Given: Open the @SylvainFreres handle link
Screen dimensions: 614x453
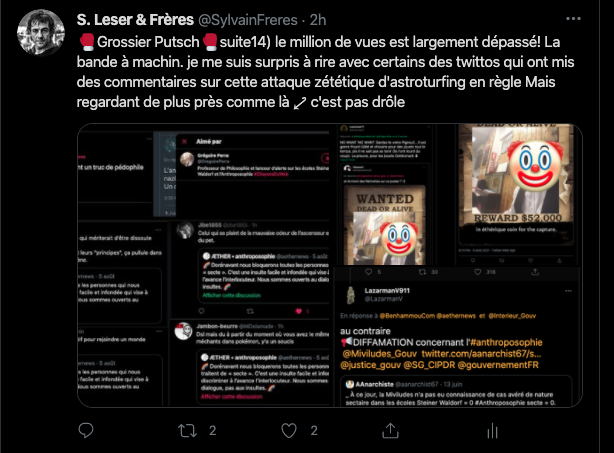Looking at the screenshot, I should coord(248,20).
